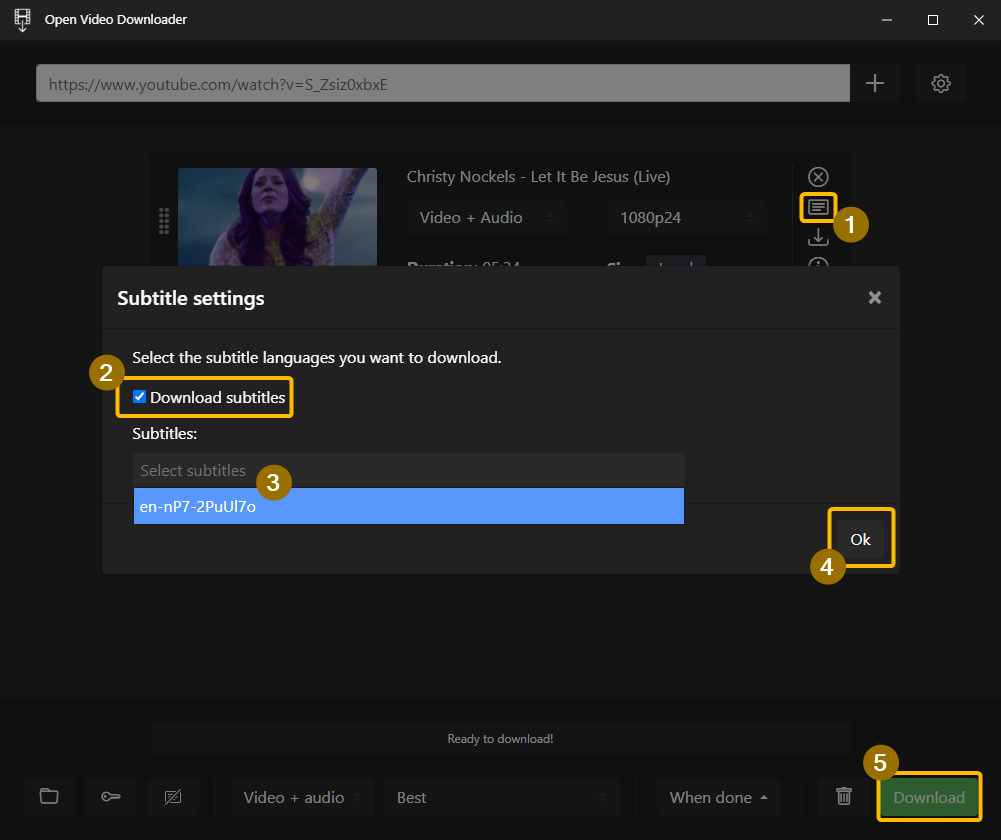Open bottom Video + audio type dropdown
This screenshot has width=1001, height=840.
pos(302,797)
